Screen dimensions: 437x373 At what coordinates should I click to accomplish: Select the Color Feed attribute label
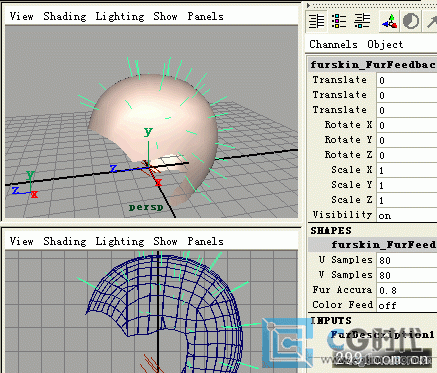coord(342,305)
